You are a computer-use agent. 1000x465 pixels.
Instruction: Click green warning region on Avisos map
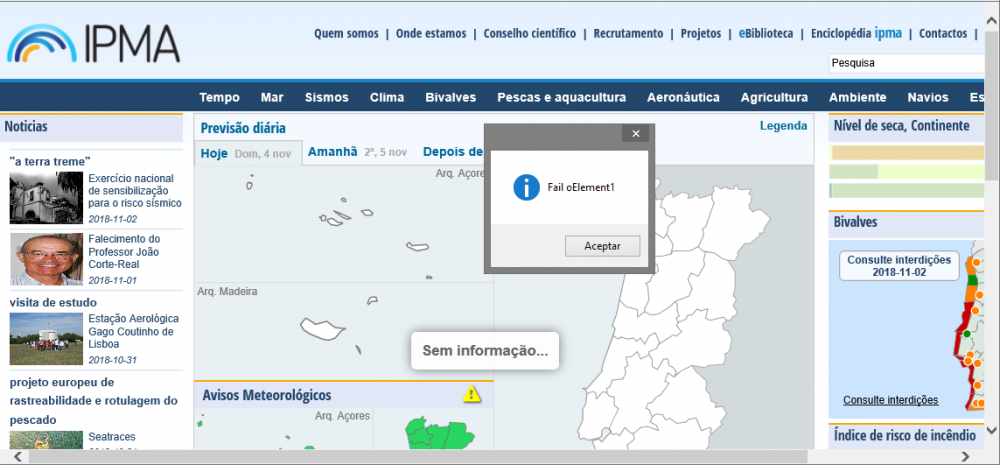[440, 434]
